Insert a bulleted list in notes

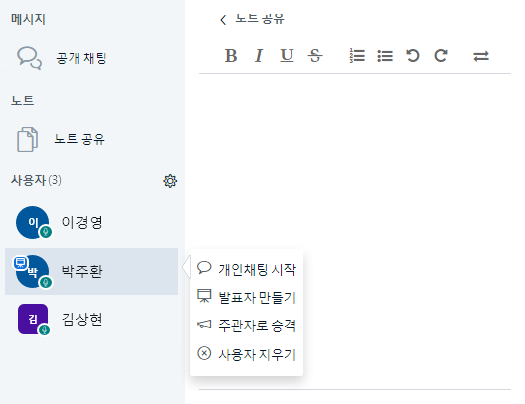[x=385, y=56]
